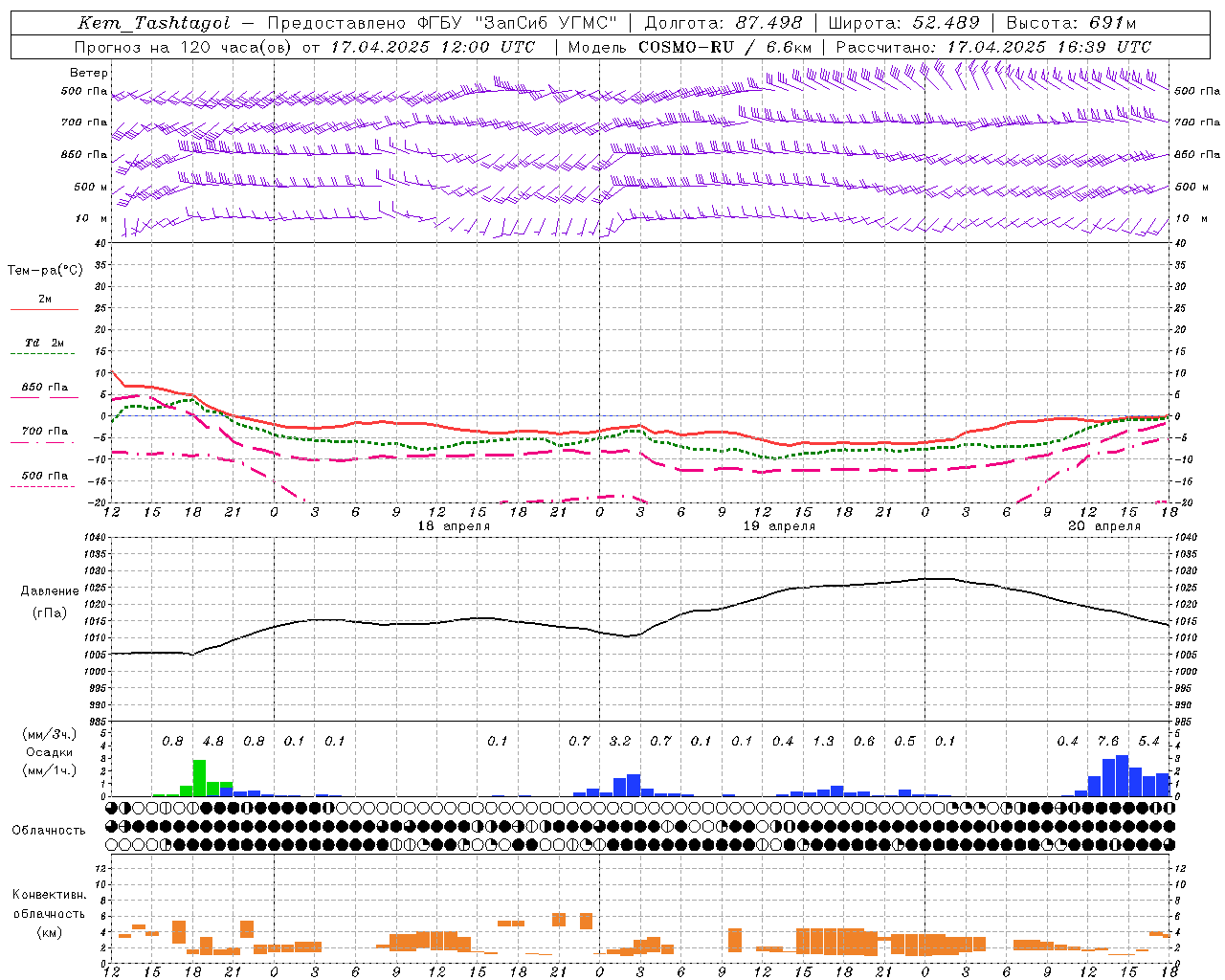
Task: Click the '20 апреля' date label
Action: [x=1104, y=526]
